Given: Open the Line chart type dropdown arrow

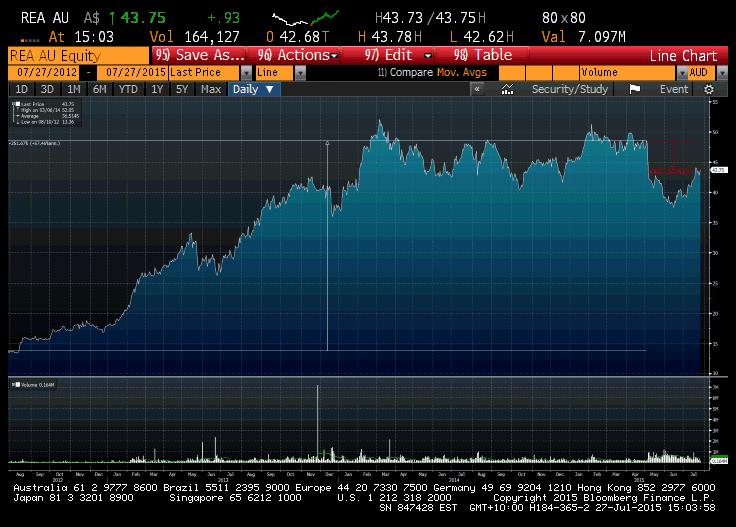Looking at the screenshot, I should (300, 73).
